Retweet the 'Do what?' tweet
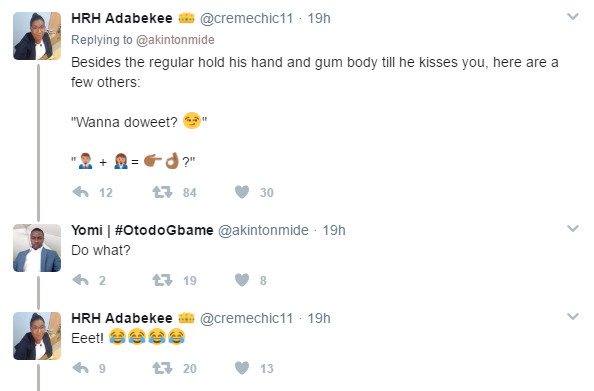This screenshot has height=391, width=594. tap(162, 280)
